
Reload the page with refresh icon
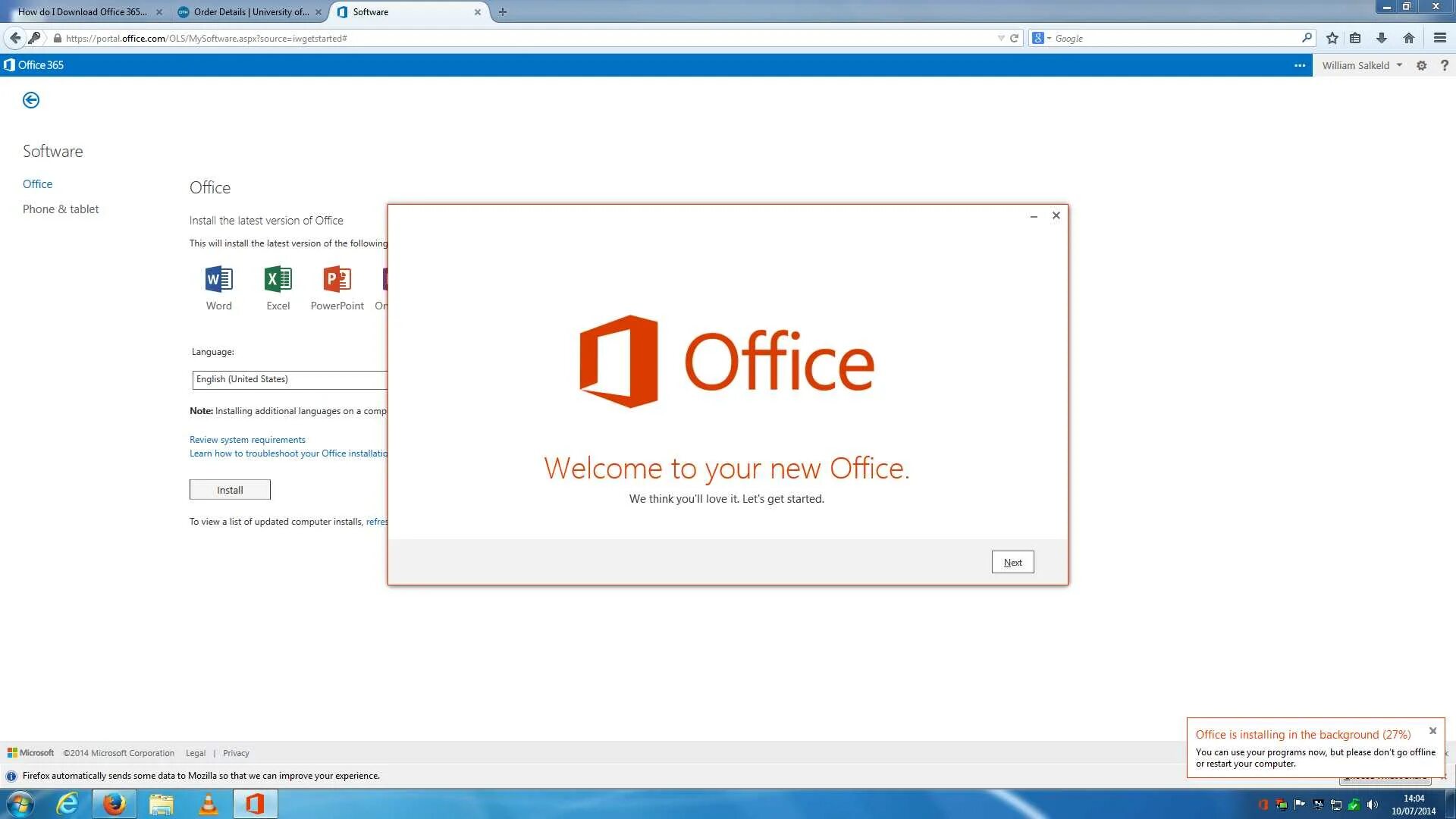click(x=1014, y=38)
